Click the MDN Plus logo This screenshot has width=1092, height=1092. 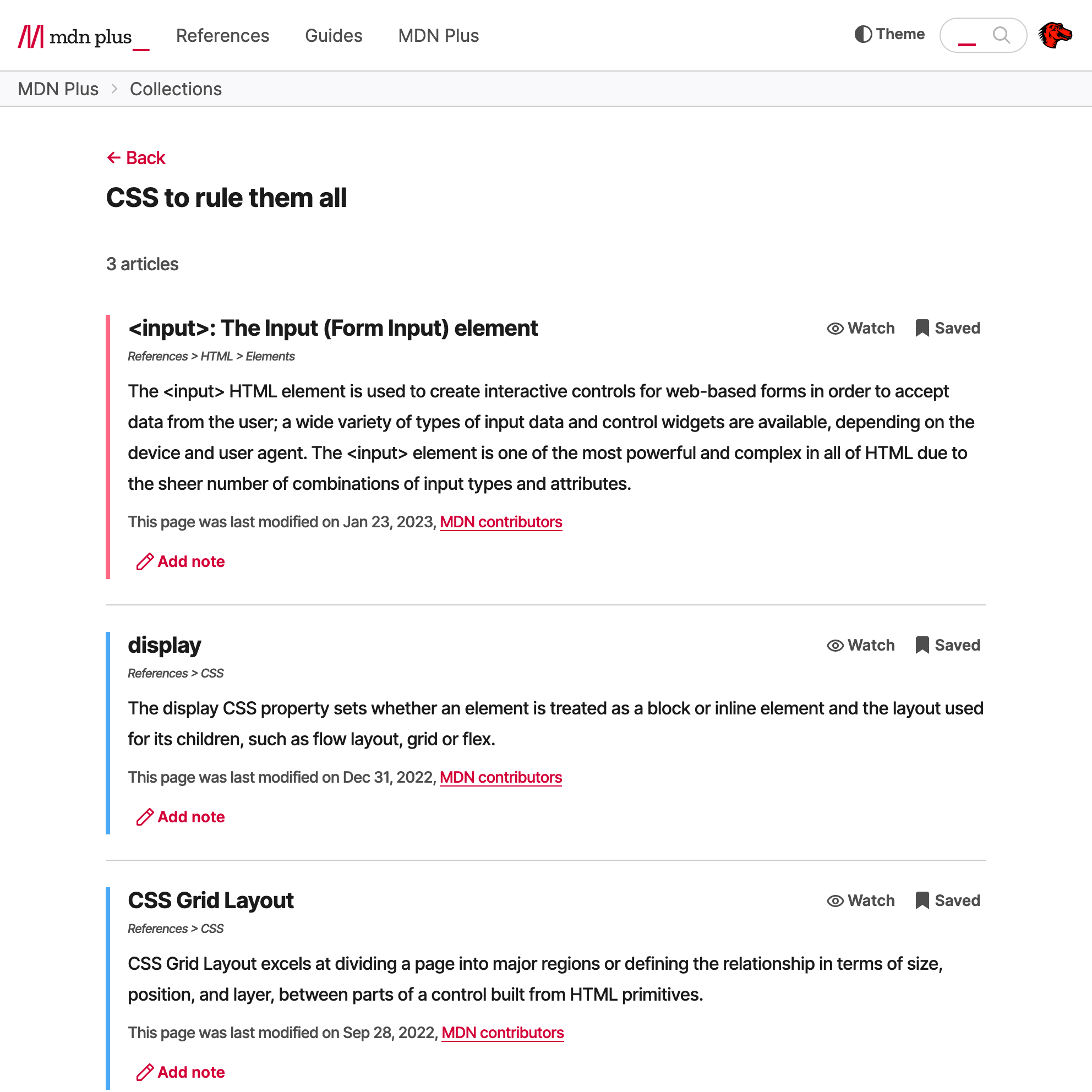pyautogui.click(x=83, y=37)
